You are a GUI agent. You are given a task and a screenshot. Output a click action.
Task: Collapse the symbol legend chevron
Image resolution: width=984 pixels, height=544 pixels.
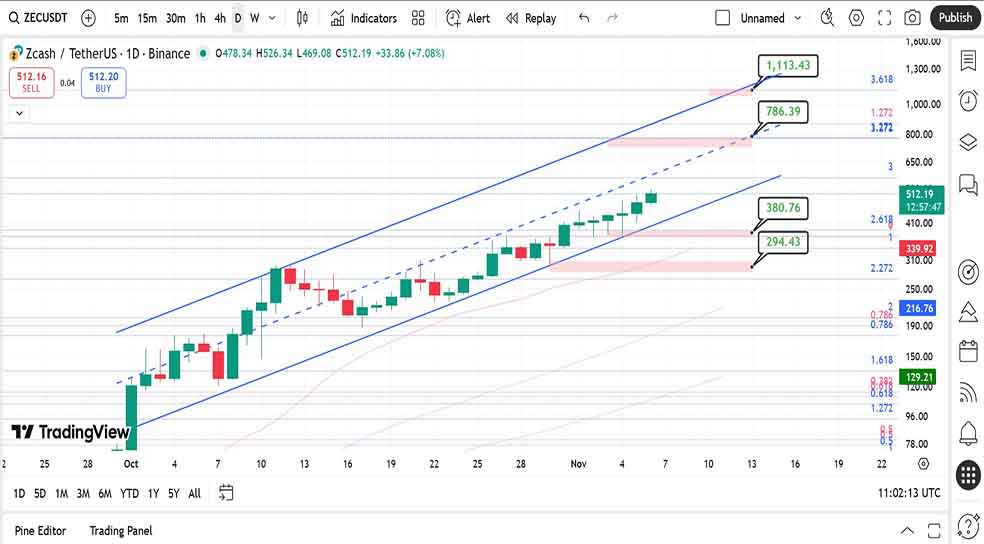(x=17, y=114)
